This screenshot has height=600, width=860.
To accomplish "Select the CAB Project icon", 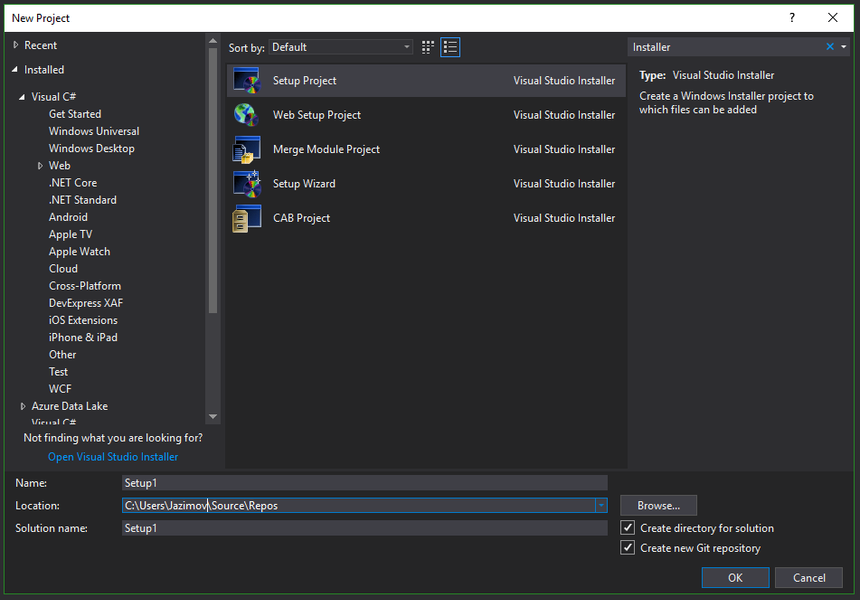I will (x=246, y=218).
